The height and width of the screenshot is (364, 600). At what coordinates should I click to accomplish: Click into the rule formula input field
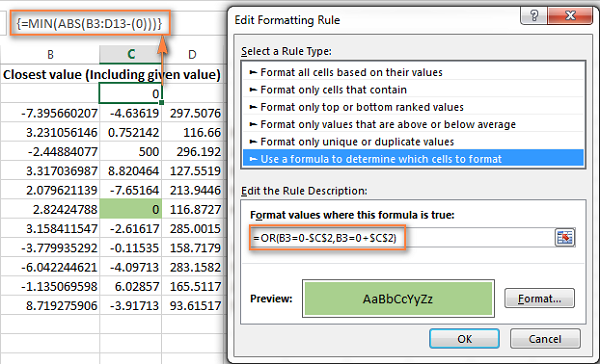401,238
